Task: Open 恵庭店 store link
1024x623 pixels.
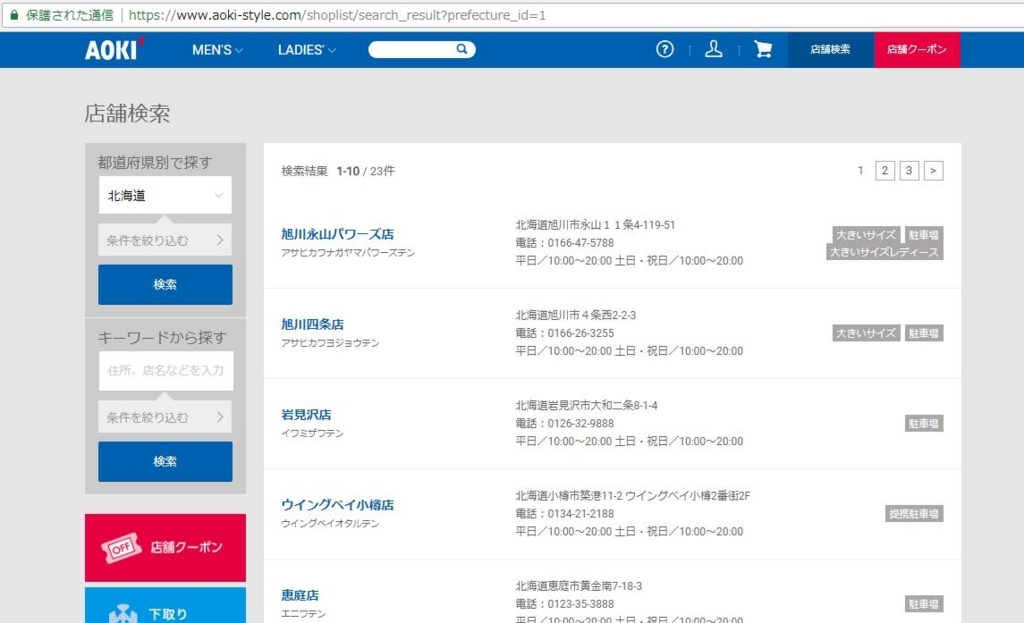Action: tap(300, 595)
